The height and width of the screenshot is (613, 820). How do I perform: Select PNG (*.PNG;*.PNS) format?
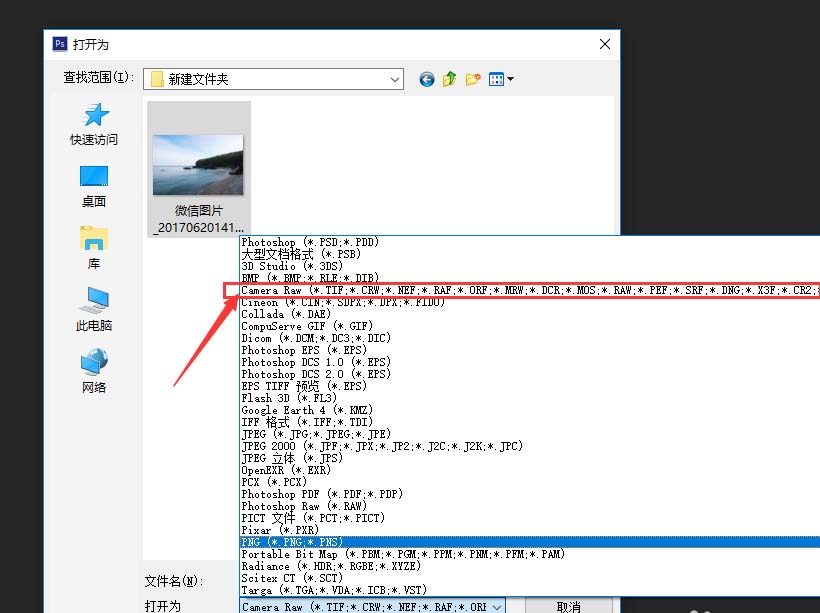pos(529,542)
